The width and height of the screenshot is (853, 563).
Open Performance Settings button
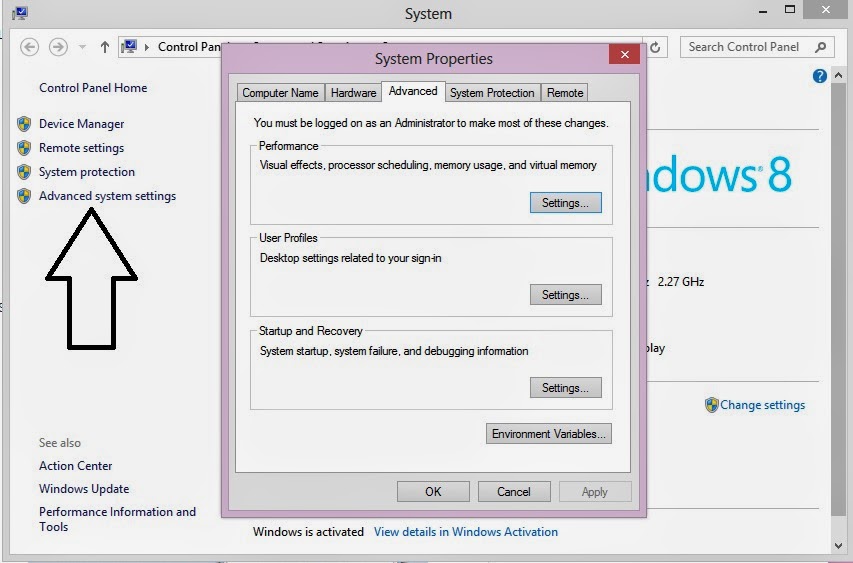point(566,203)
